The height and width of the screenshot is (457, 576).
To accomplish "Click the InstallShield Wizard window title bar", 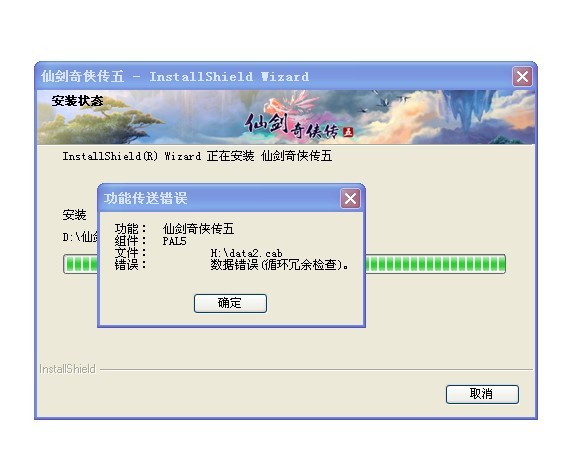I will 274,77.
